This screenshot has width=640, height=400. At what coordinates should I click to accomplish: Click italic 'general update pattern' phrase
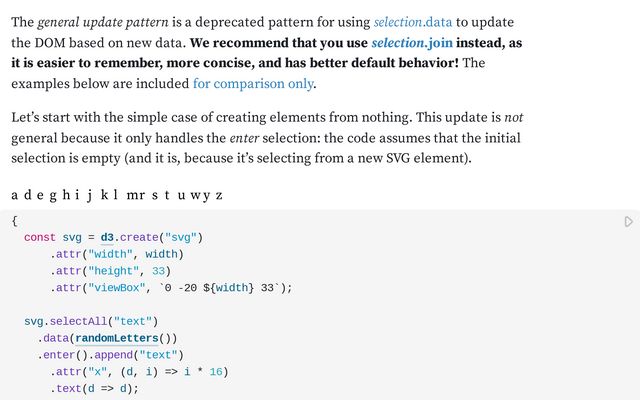pos(103,22)
